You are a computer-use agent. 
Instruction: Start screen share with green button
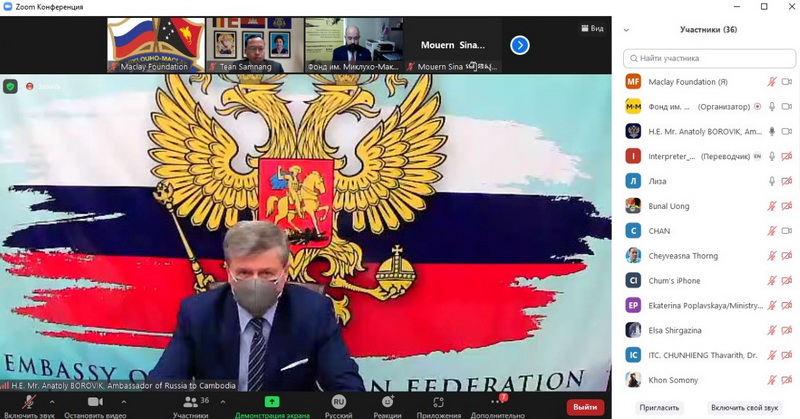[x=272, y=402]
